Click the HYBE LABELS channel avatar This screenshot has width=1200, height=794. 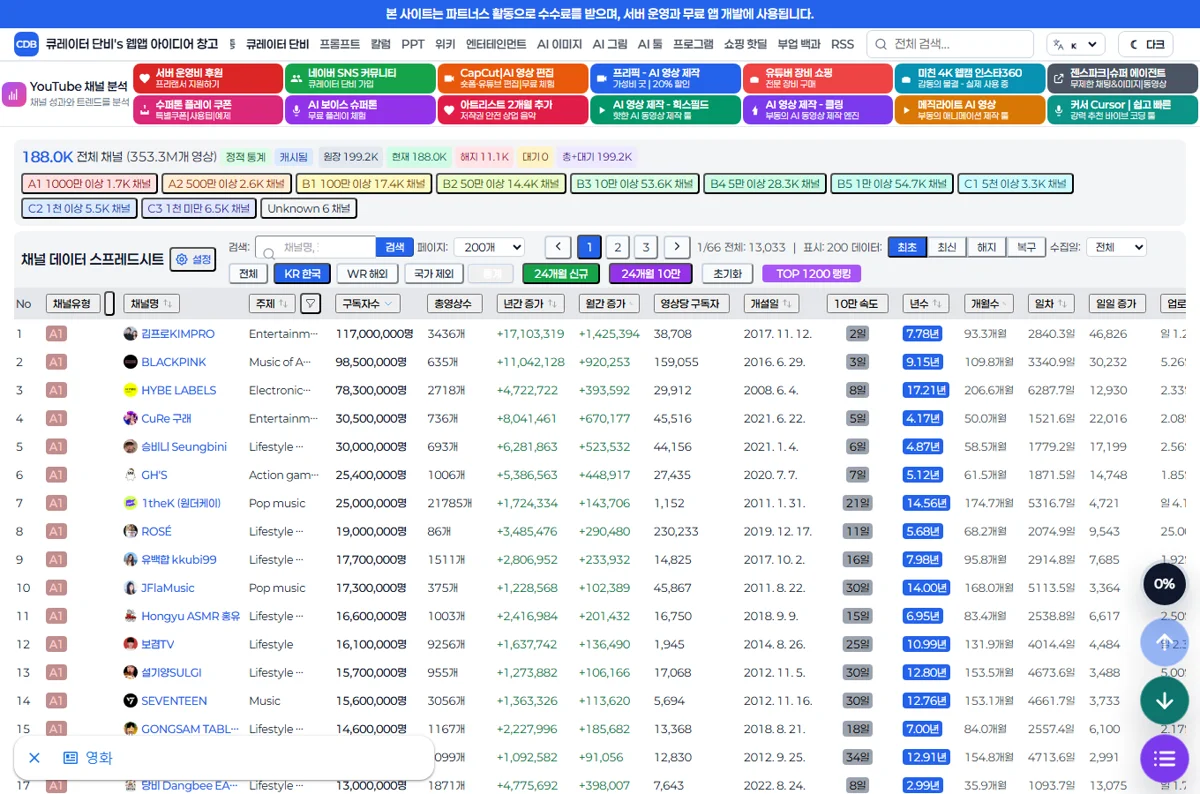[130, 390]
